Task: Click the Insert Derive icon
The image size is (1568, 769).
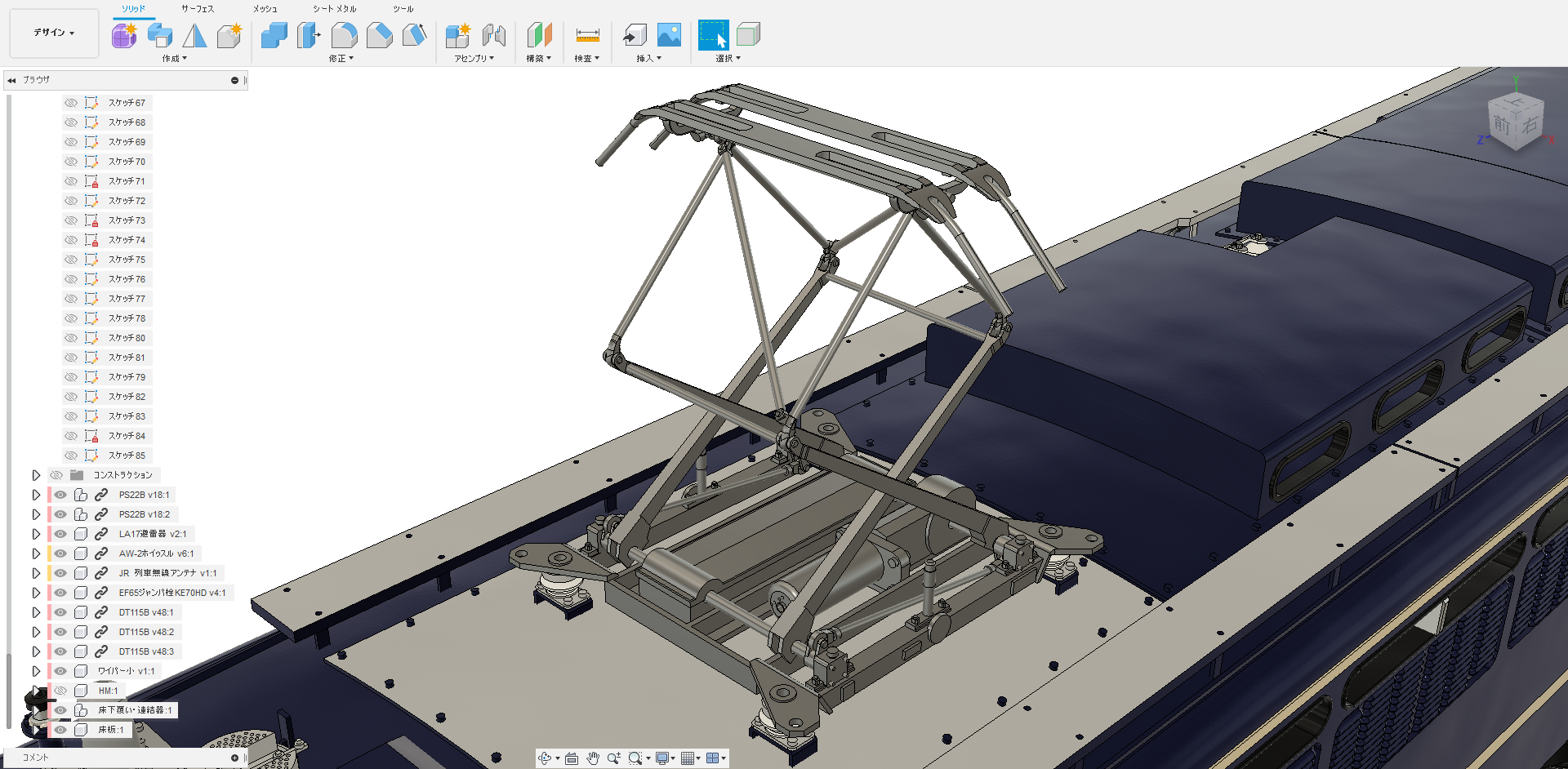Action: pos(635,35)
